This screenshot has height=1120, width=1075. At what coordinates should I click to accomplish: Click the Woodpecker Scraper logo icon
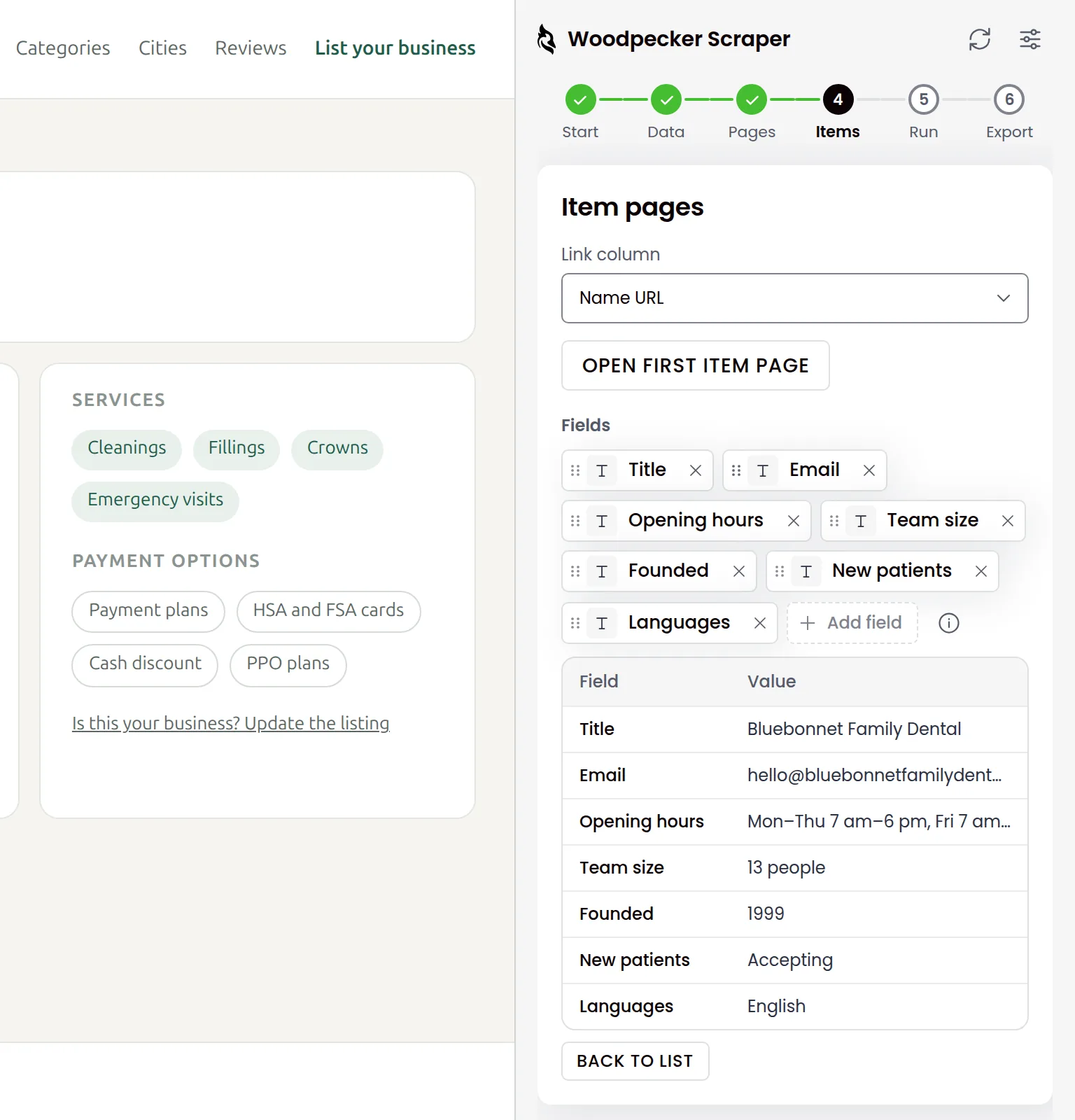[x=547, y=39]
